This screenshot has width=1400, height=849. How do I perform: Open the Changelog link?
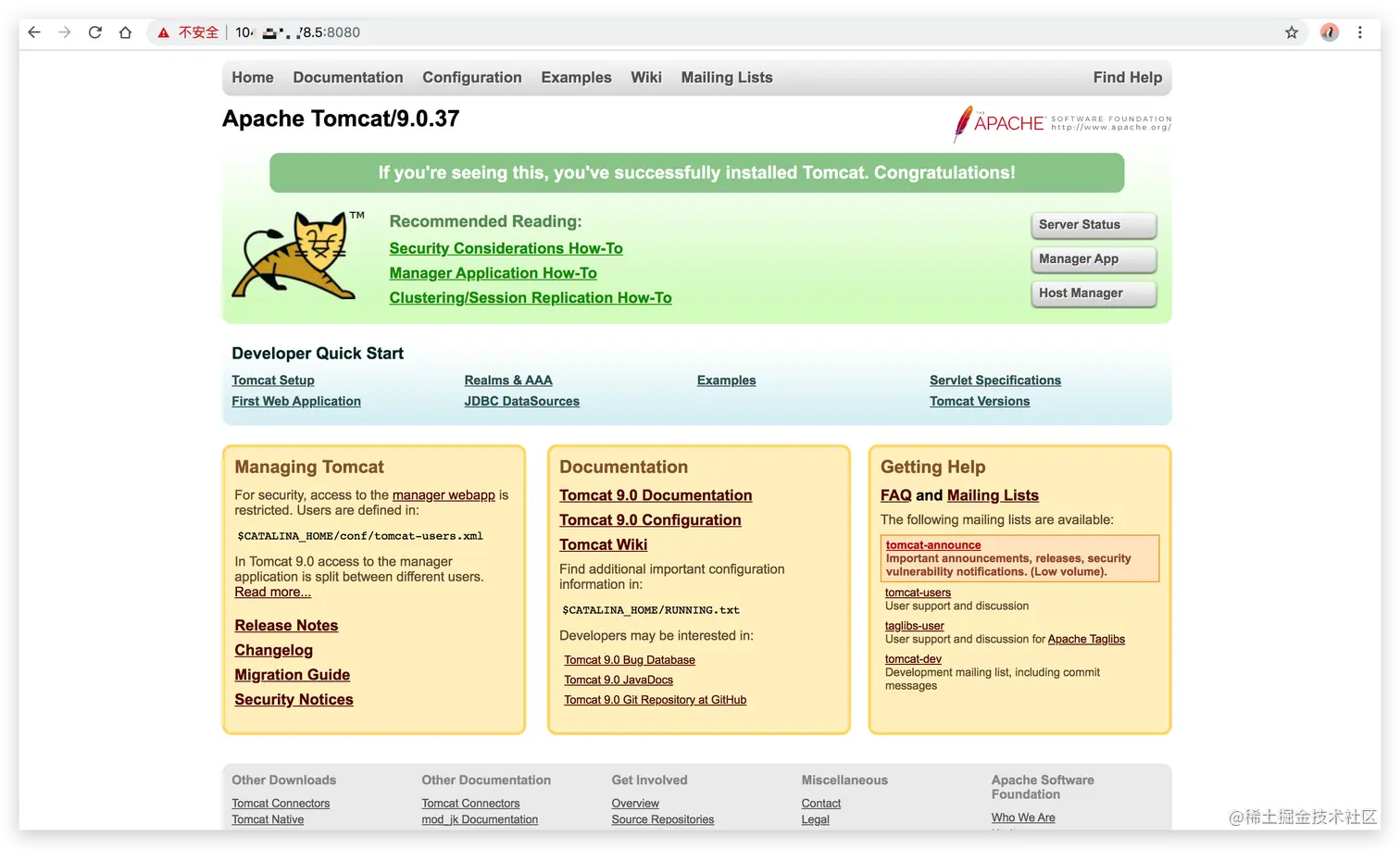pos(273,651)
